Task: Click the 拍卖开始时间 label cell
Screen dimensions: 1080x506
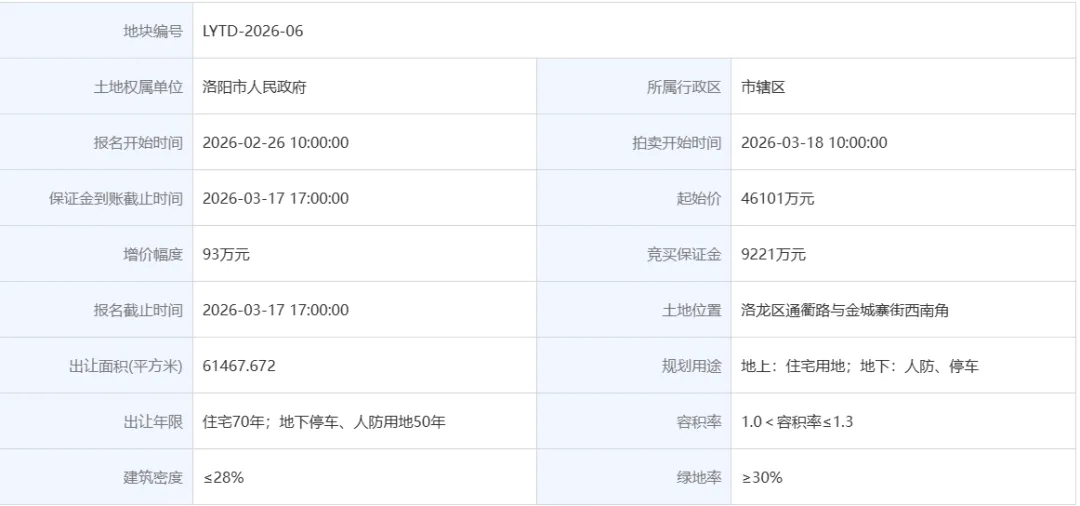Action: click(634, 143)
